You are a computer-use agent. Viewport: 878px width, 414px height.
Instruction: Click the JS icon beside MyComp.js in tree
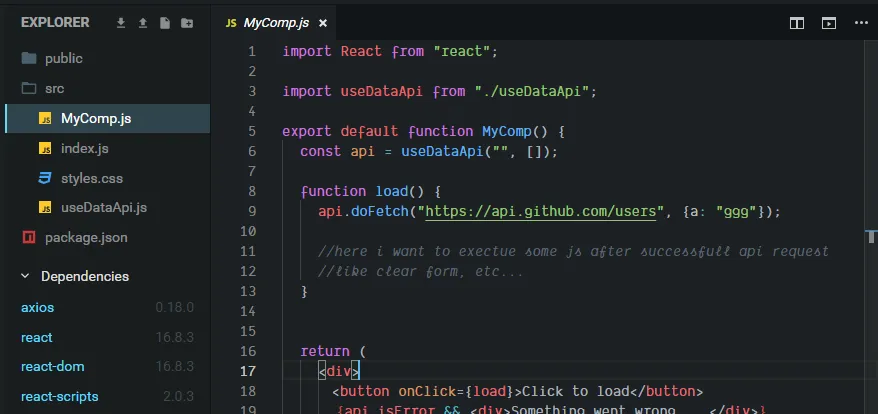(45, 119)
